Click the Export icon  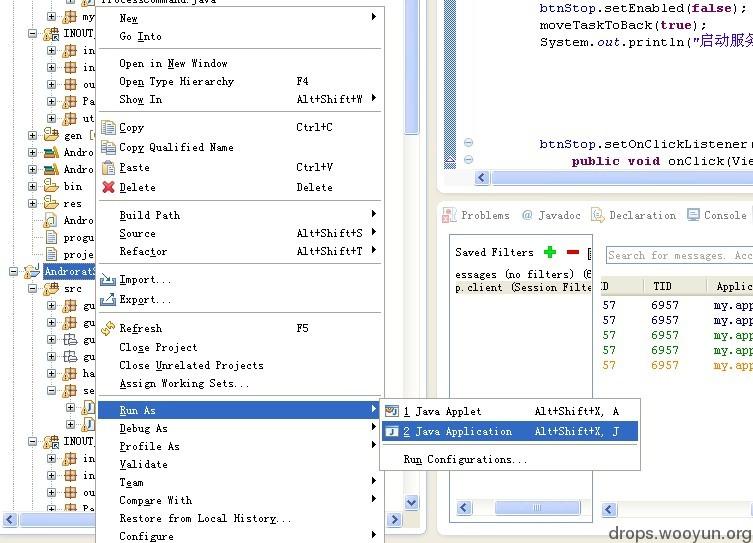click(108, 300)
